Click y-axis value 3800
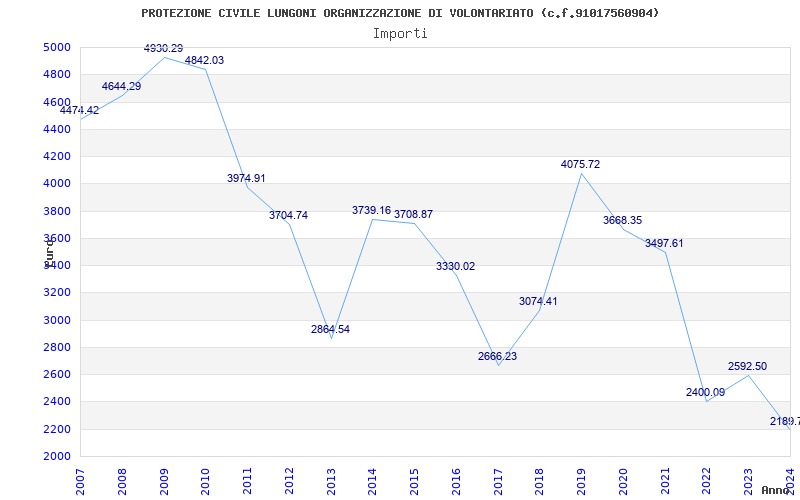 (x=56, y=211)
